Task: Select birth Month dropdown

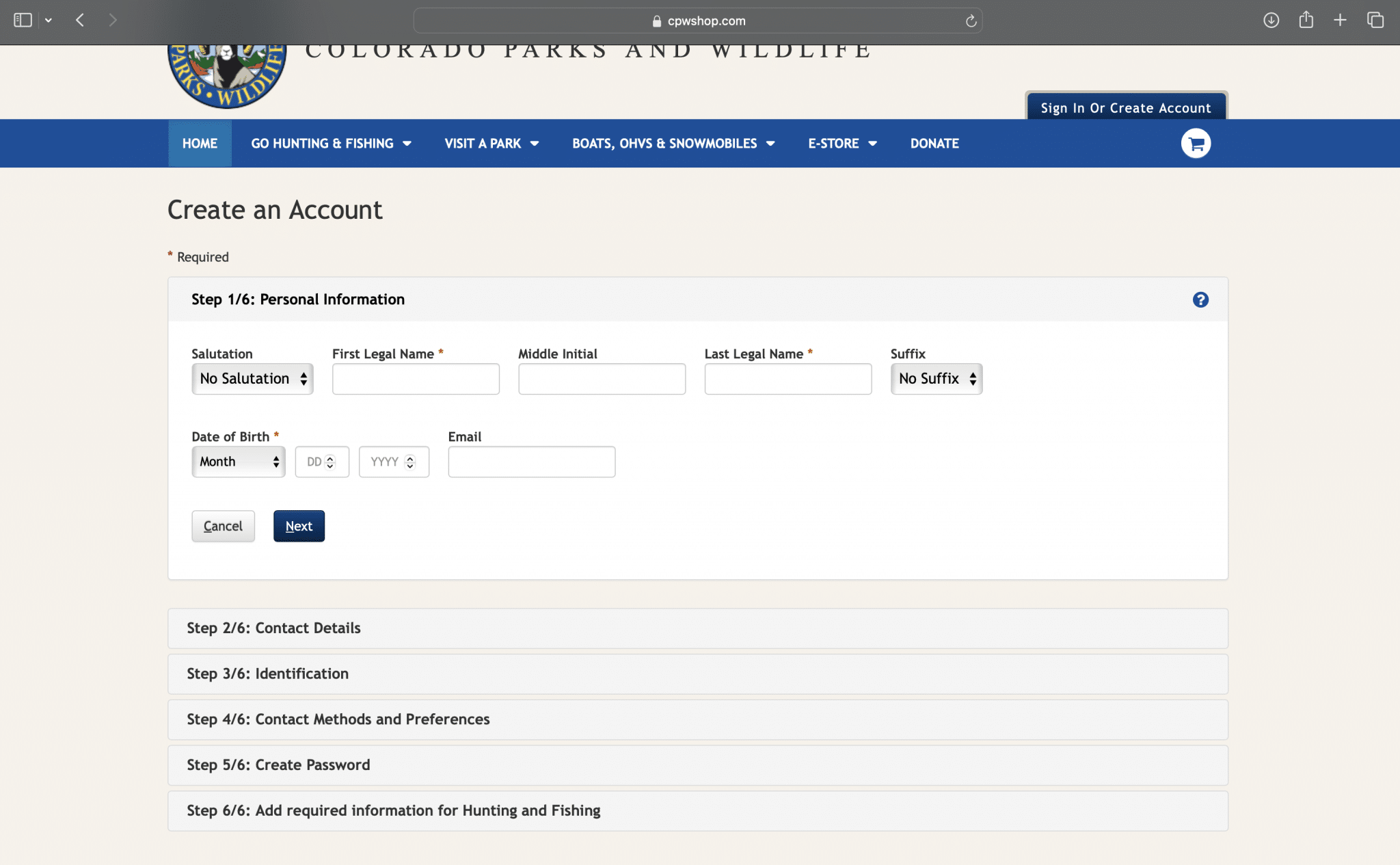Action: [x=238, y=462]
